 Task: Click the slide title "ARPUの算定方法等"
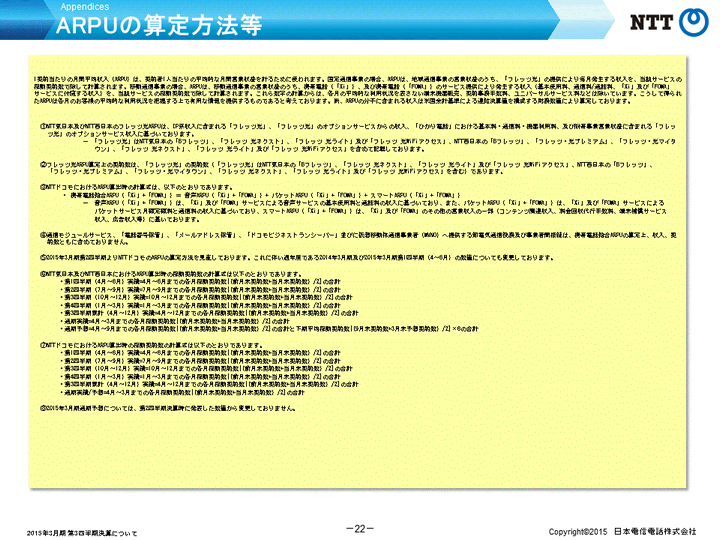(x=159, y=25)
